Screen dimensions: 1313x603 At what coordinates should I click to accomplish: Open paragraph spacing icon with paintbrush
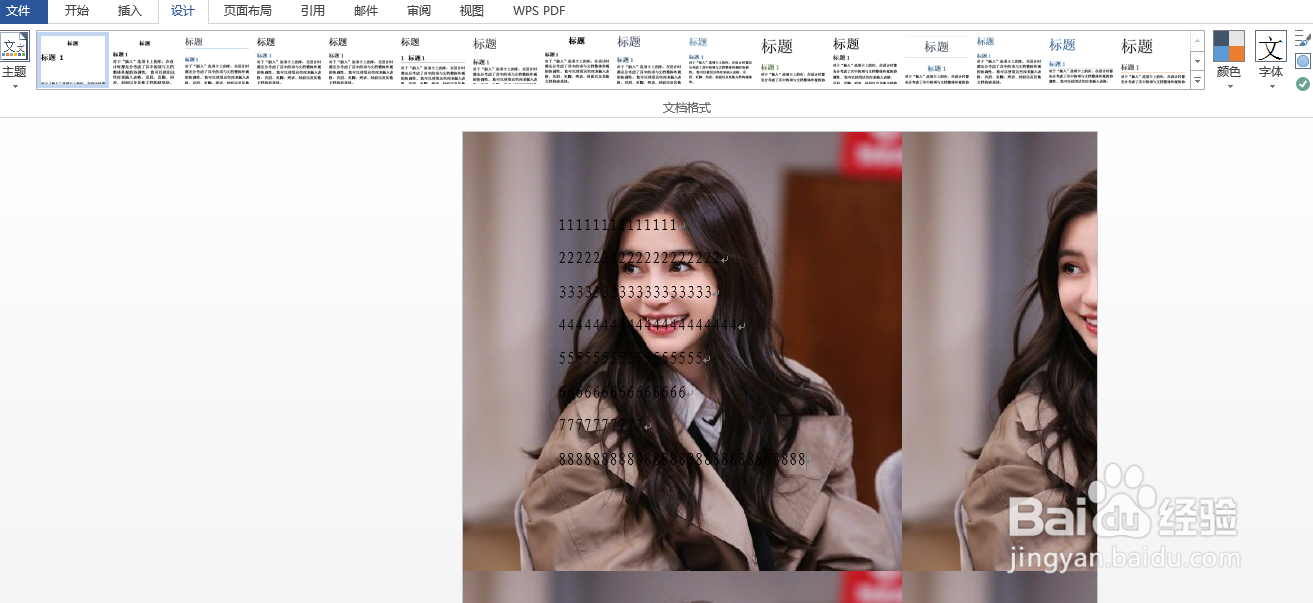tap(1302, 39)
